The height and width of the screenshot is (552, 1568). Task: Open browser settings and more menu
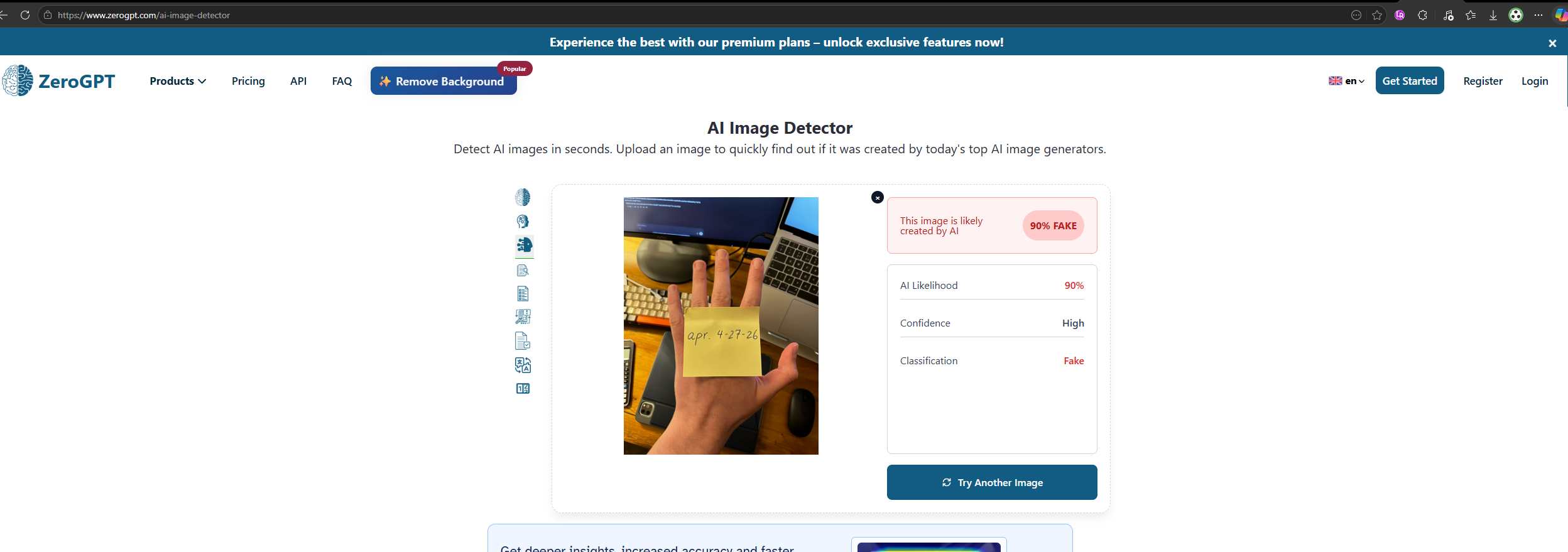pyautogui.click(x=1538, y=15)
